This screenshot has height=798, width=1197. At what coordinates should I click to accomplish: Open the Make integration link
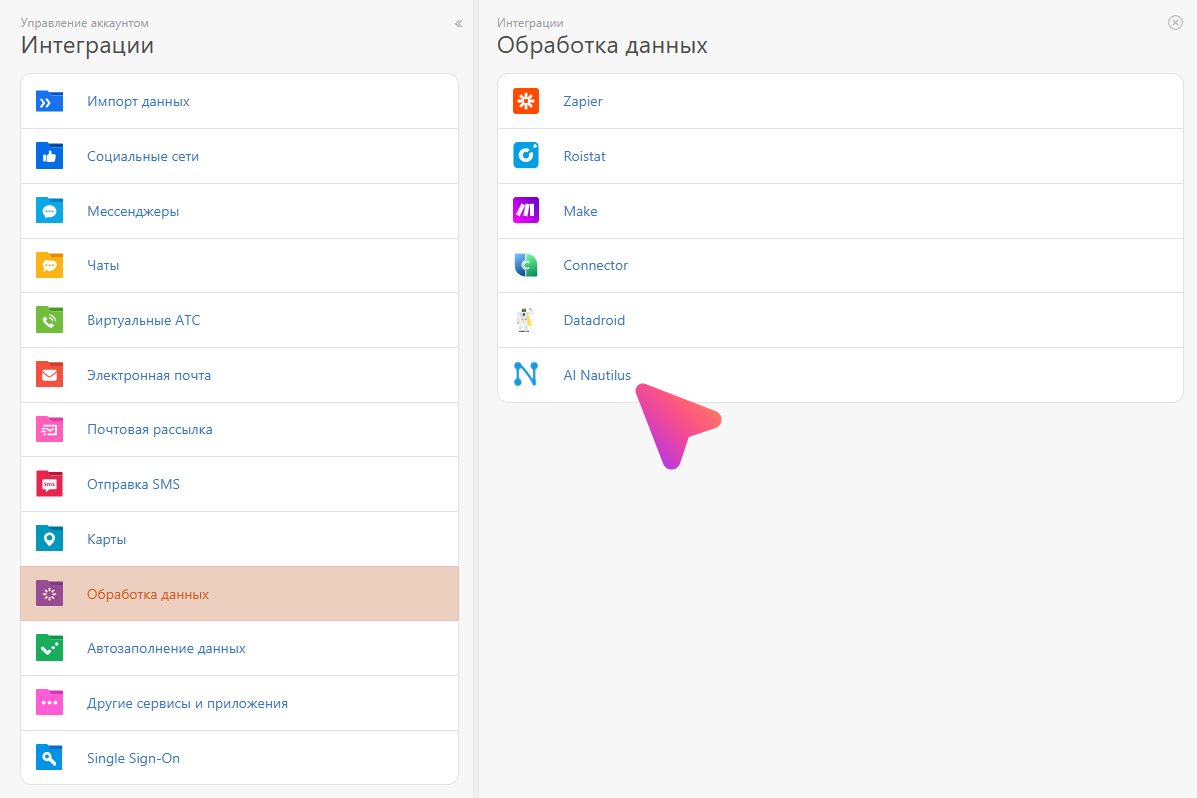pyautogui.click(x=580, y=211)
